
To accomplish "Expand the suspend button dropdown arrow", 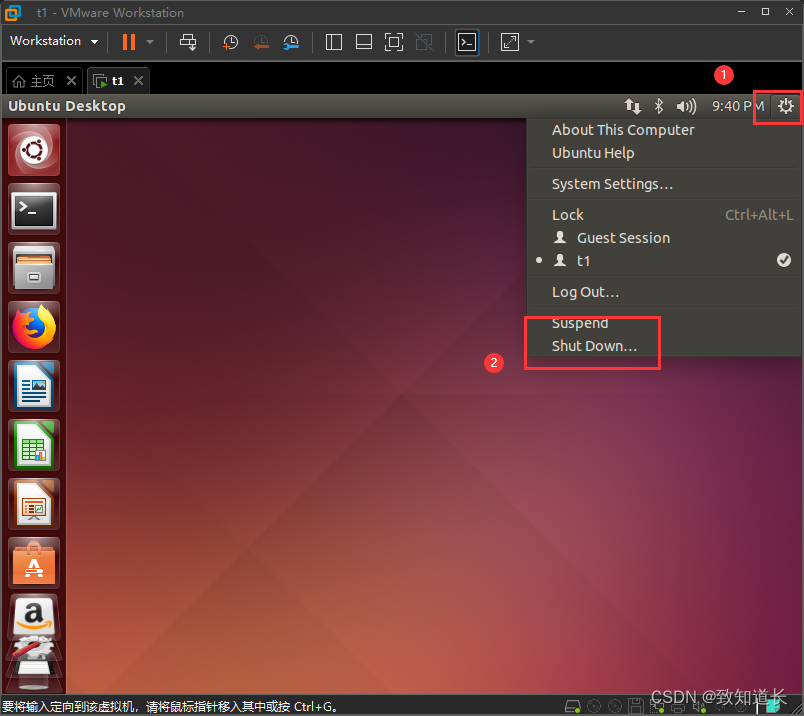I will click(x=148, y=41).
